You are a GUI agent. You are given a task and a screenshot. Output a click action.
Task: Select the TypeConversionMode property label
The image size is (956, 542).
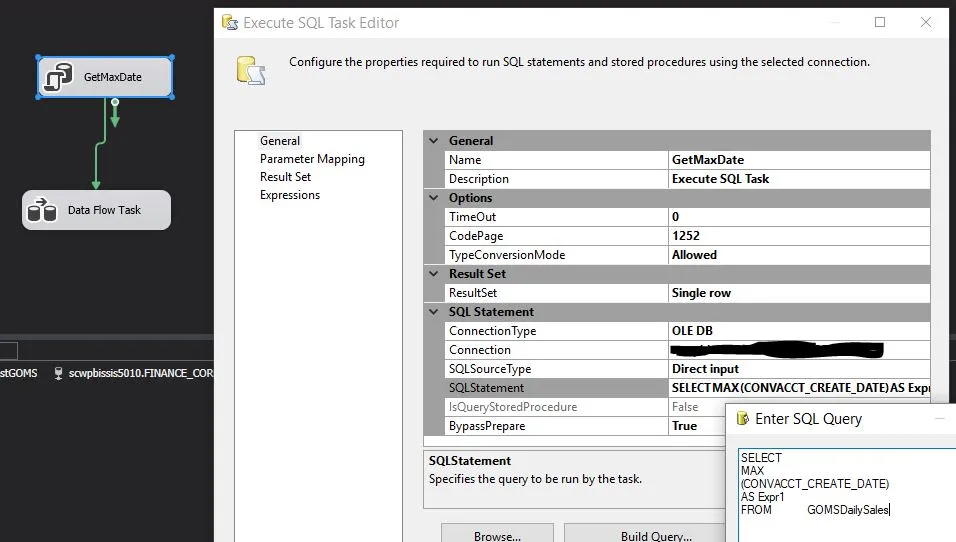(x=507, y=255)
